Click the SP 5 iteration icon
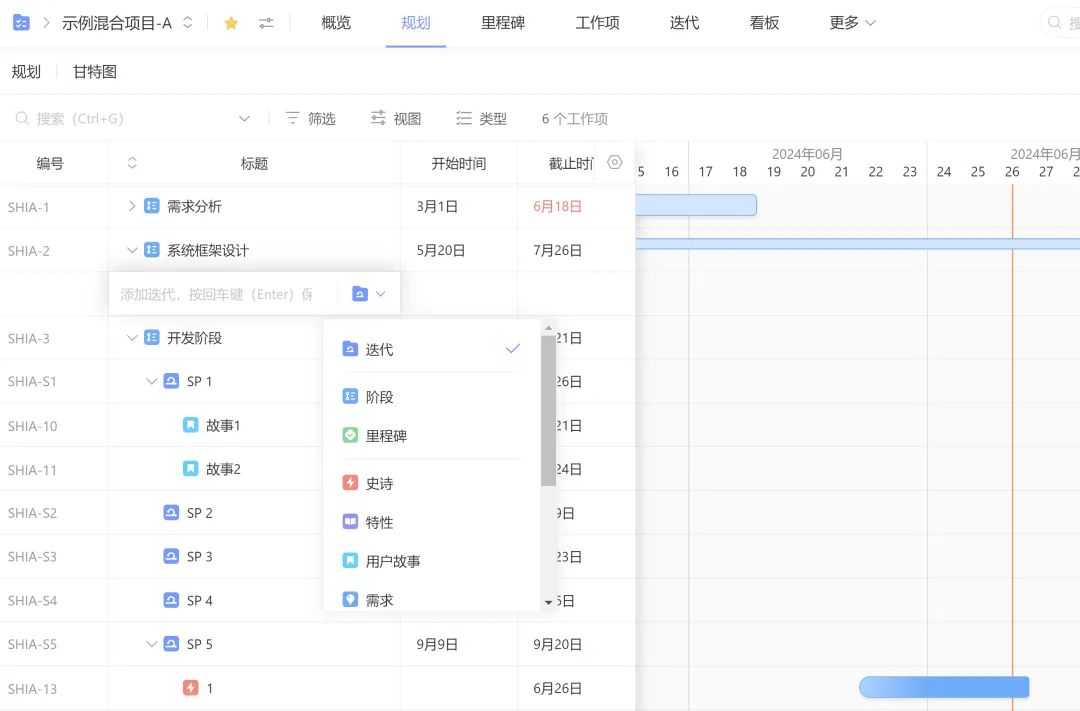 [172, 644]
